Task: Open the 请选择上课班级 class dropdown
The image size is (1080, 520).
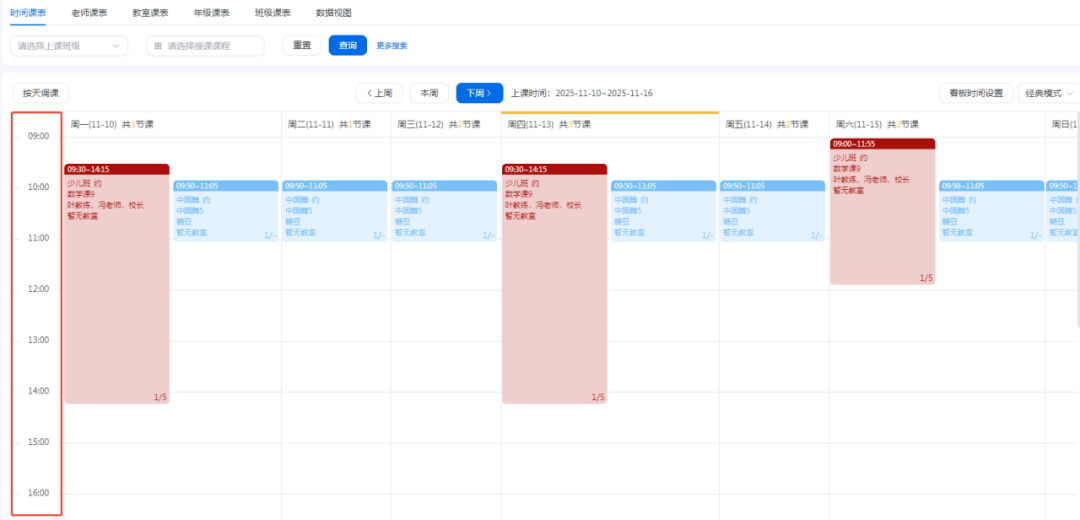Action: pos(68,46)
